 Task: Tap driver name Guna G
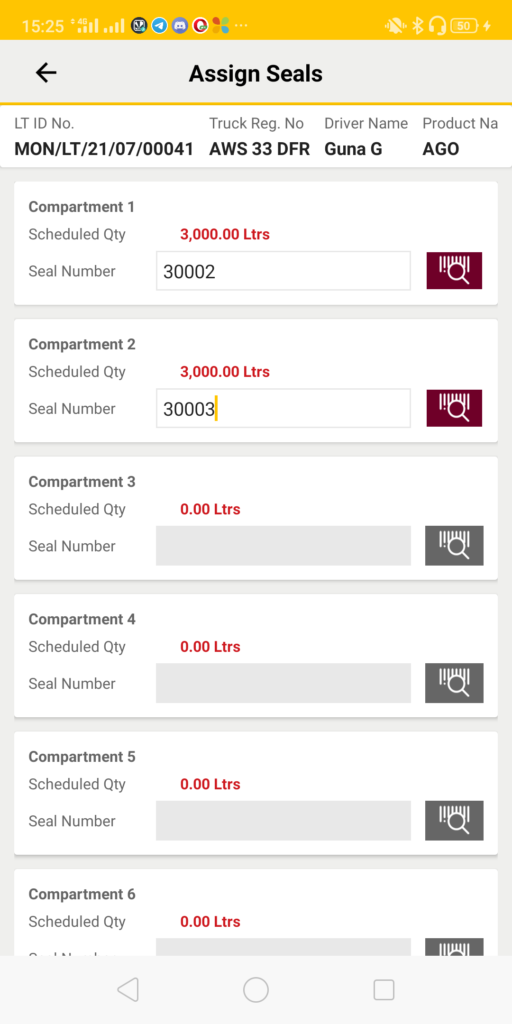pos(353,149)
